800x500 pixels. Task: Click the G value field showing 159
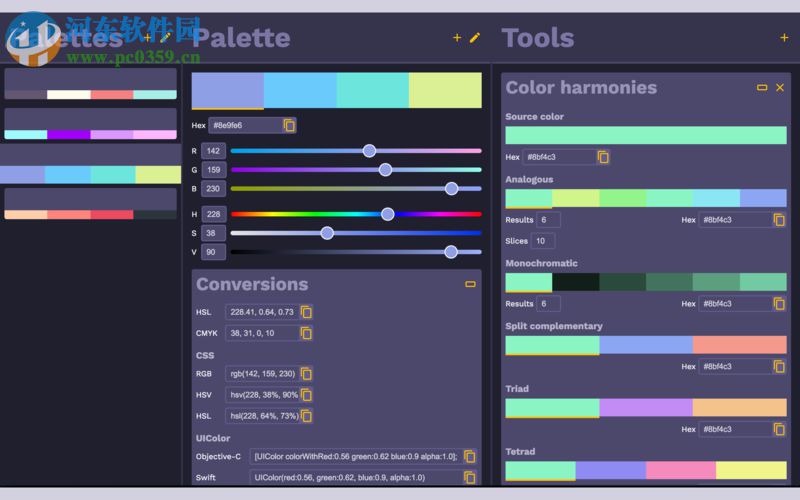point(213,170)
